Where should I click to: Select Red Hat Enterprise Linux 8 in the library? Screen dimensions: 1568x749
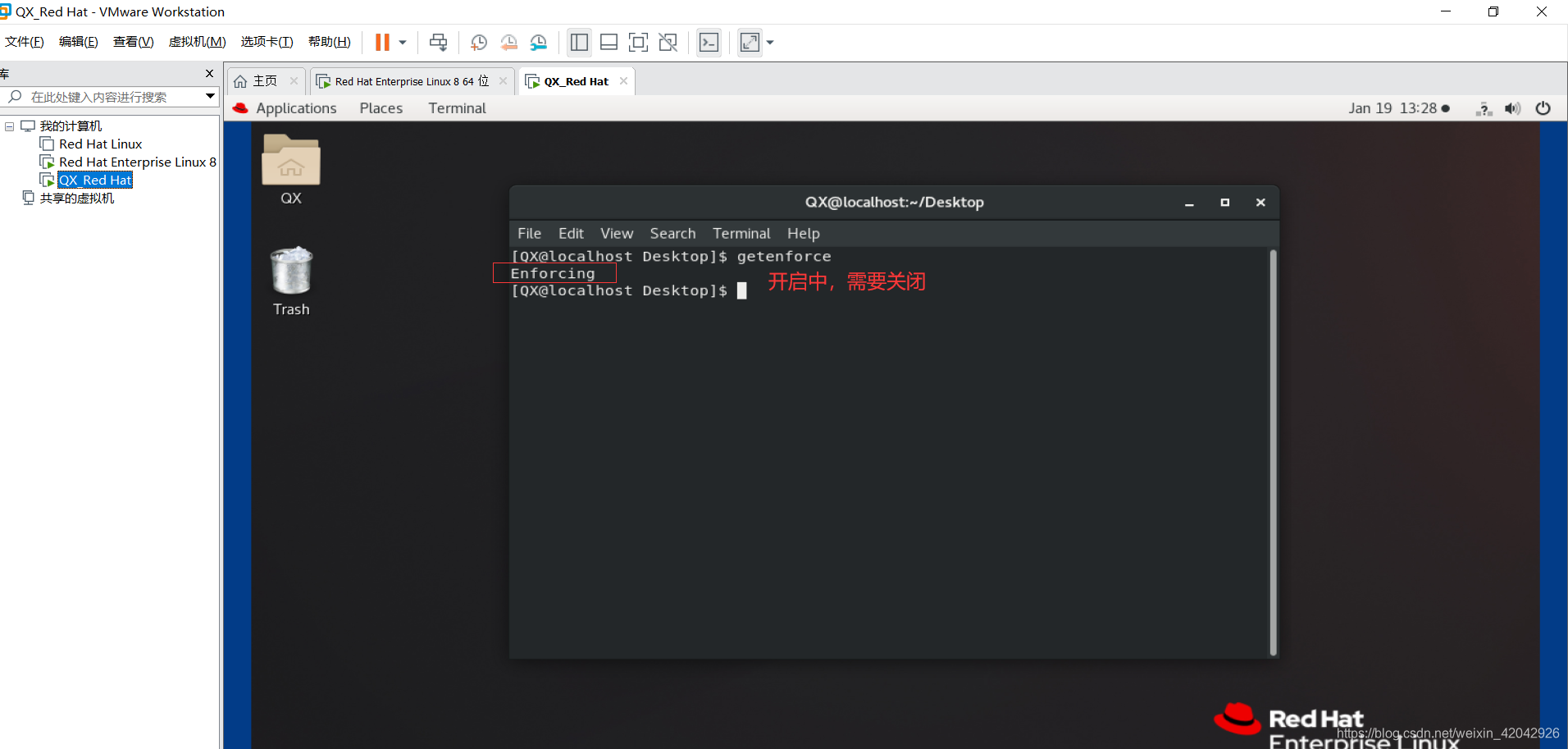click(137, 162)
